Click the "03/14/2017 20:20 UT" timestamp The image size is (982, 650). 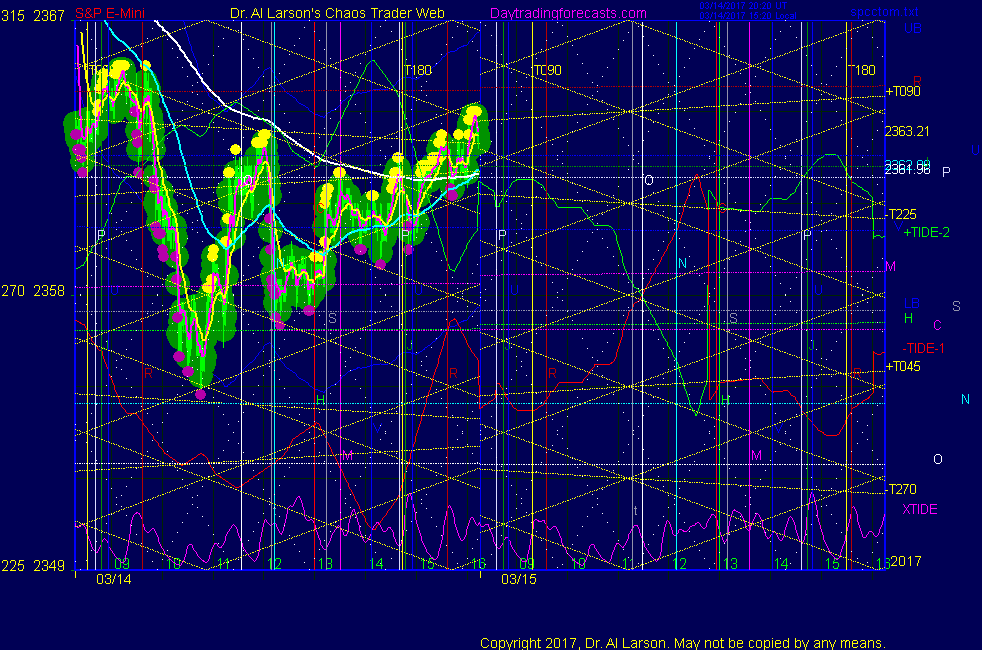pyautogui.click(x=743, y=6)
